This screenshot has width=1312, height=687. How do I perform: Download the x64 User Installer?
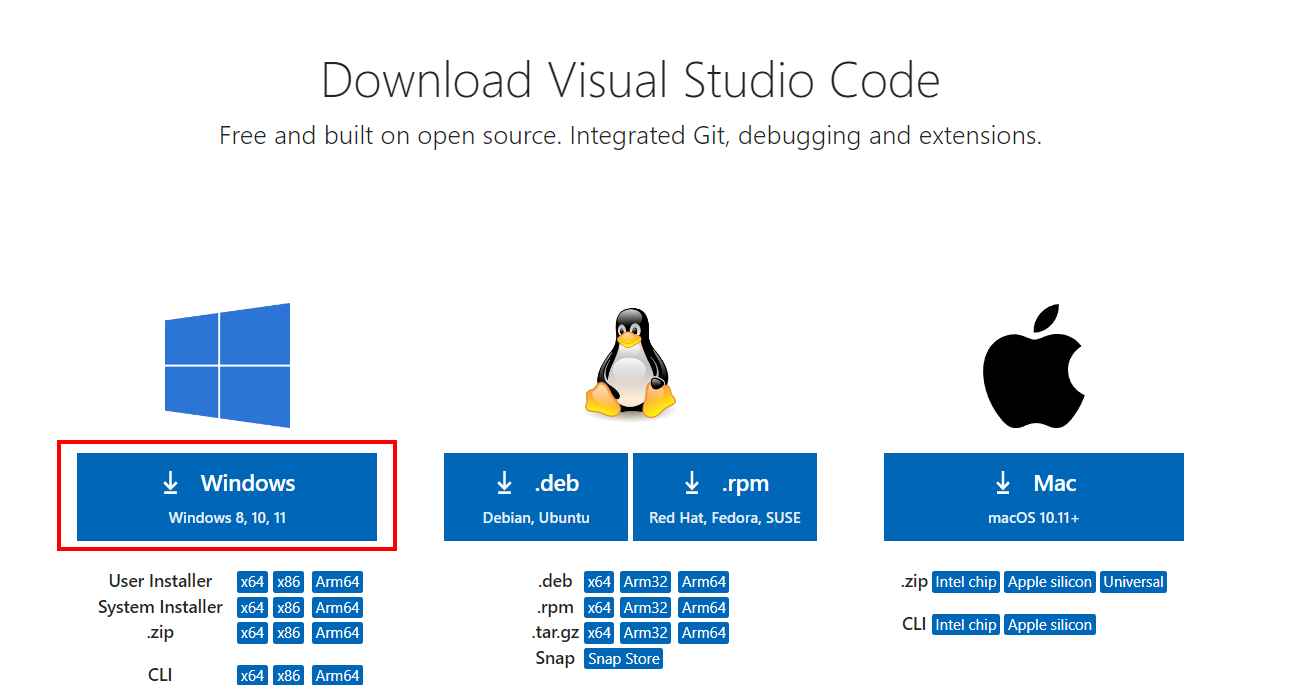point(252,581)
